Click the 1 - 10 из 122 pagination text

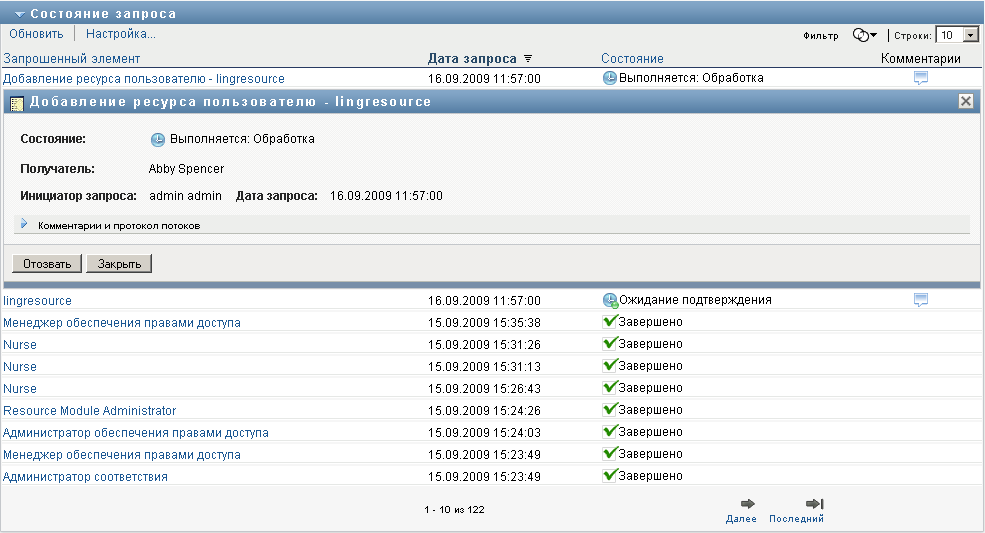tap(454, 510)
